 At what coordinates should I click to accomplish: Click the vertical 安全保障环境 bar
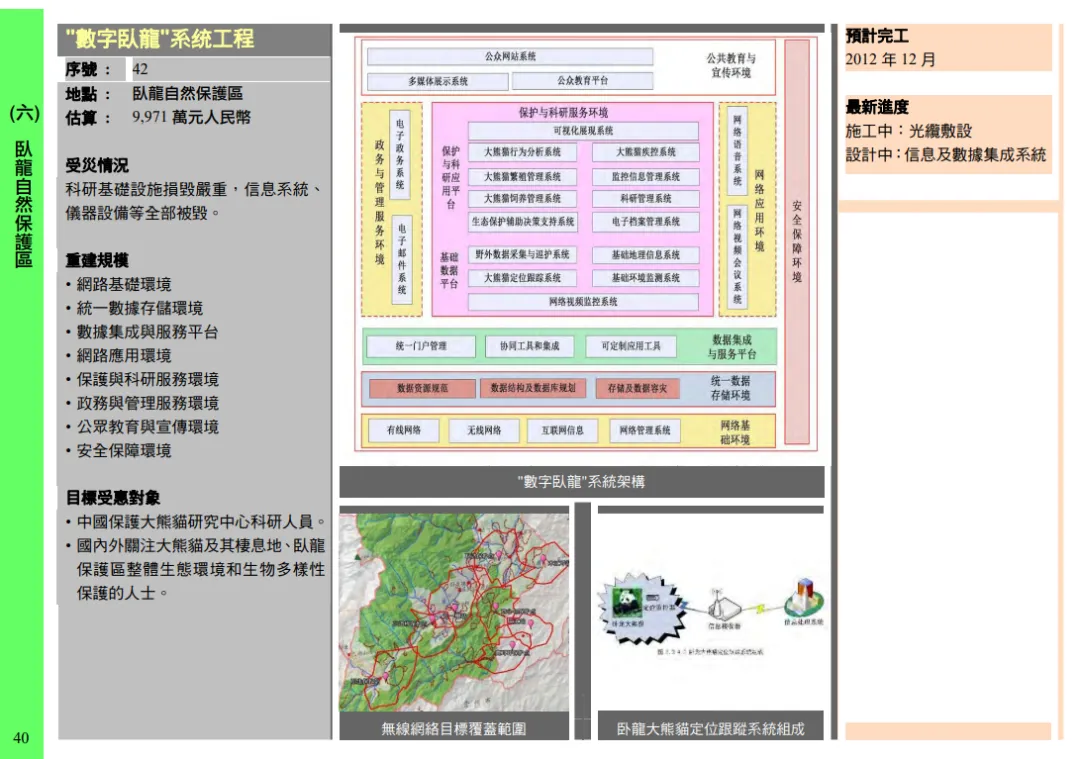pyautogui.click(x=797, y=242)
